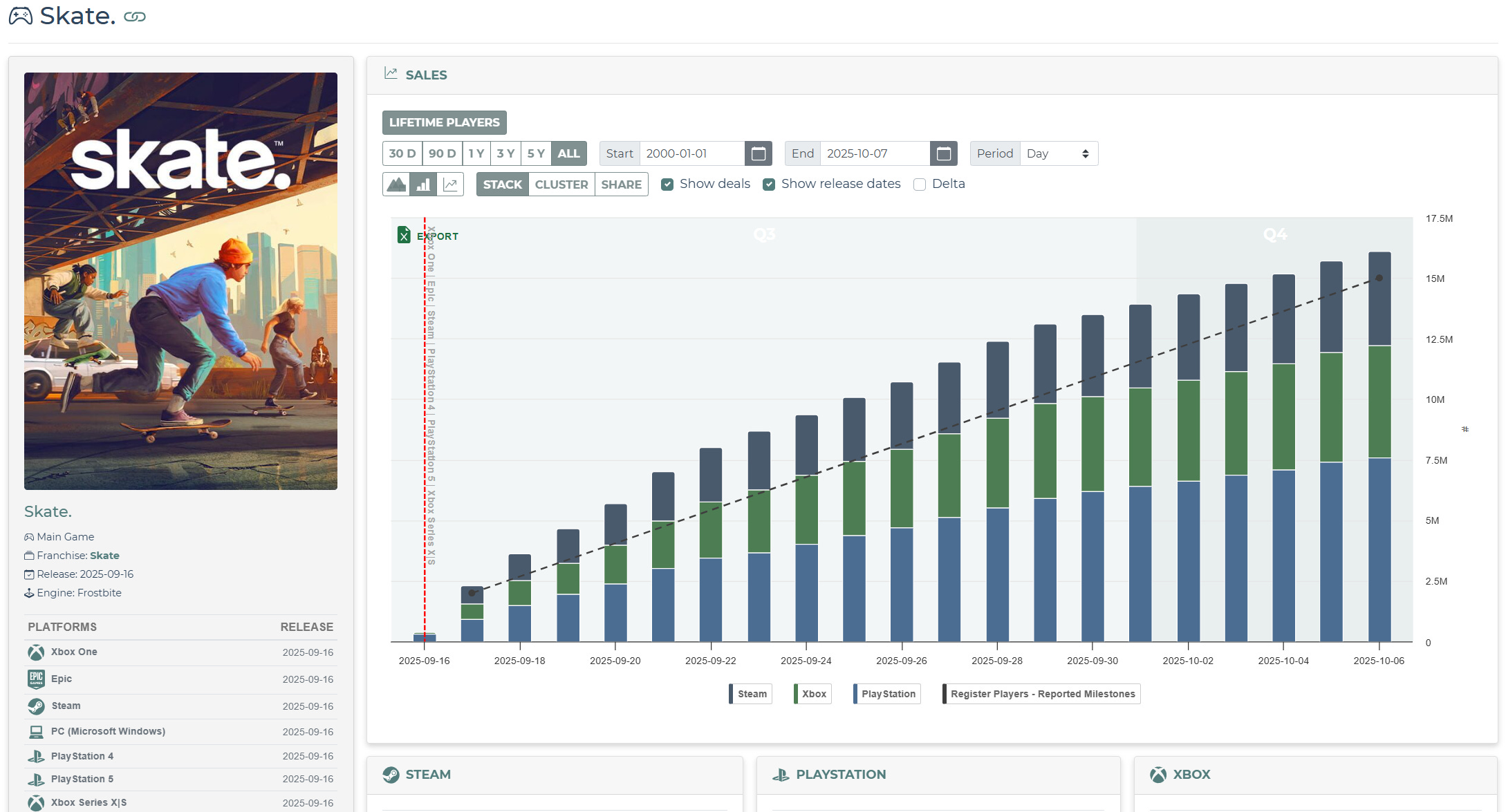Image resolution: width=1506 pixels, height=812 pixels.
Task: Open the Start date calendar picker
Action: (758, 153)
